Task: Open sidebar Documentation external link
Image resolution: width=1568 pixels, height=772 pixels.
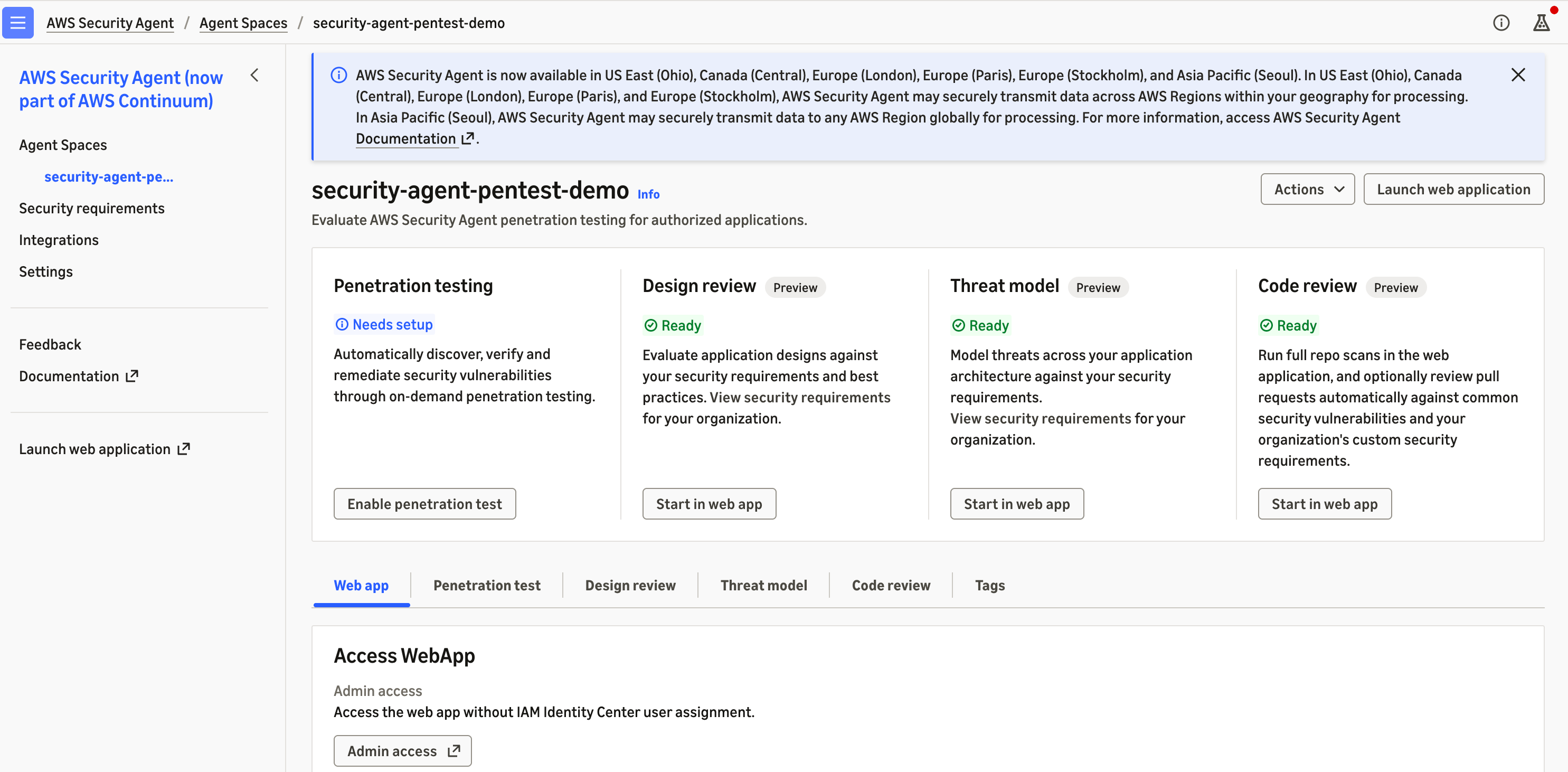Action: pyautogui.click(x=79, y=376)
